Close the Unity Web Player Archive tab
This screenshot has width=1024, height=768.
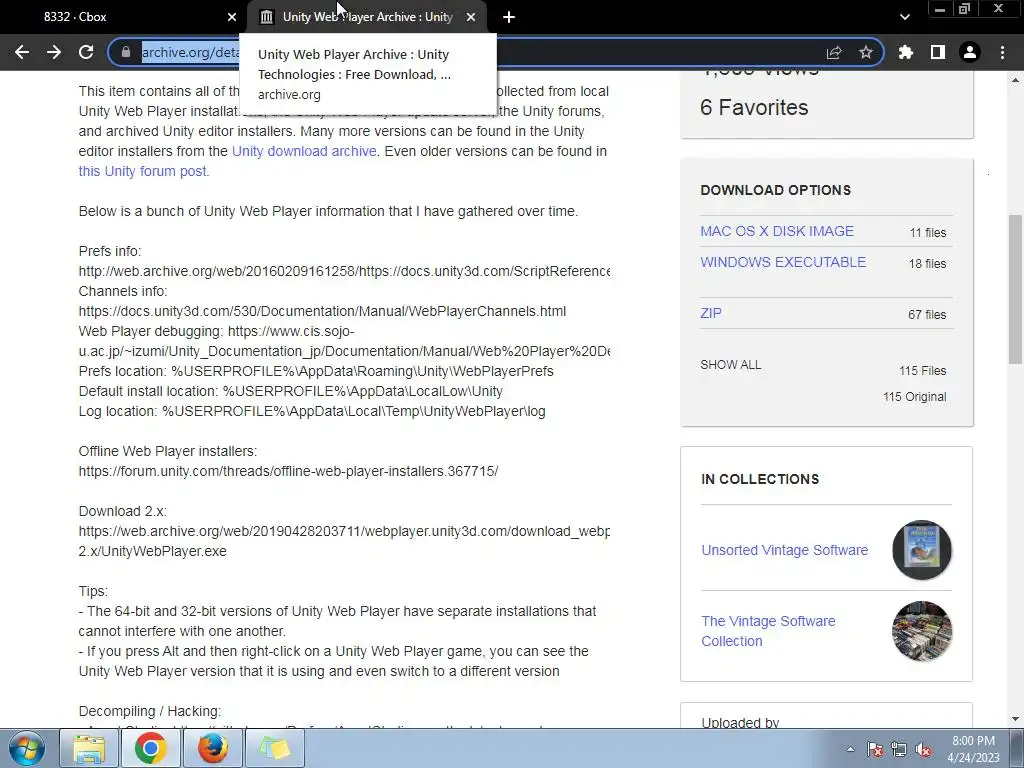[471, 17]
